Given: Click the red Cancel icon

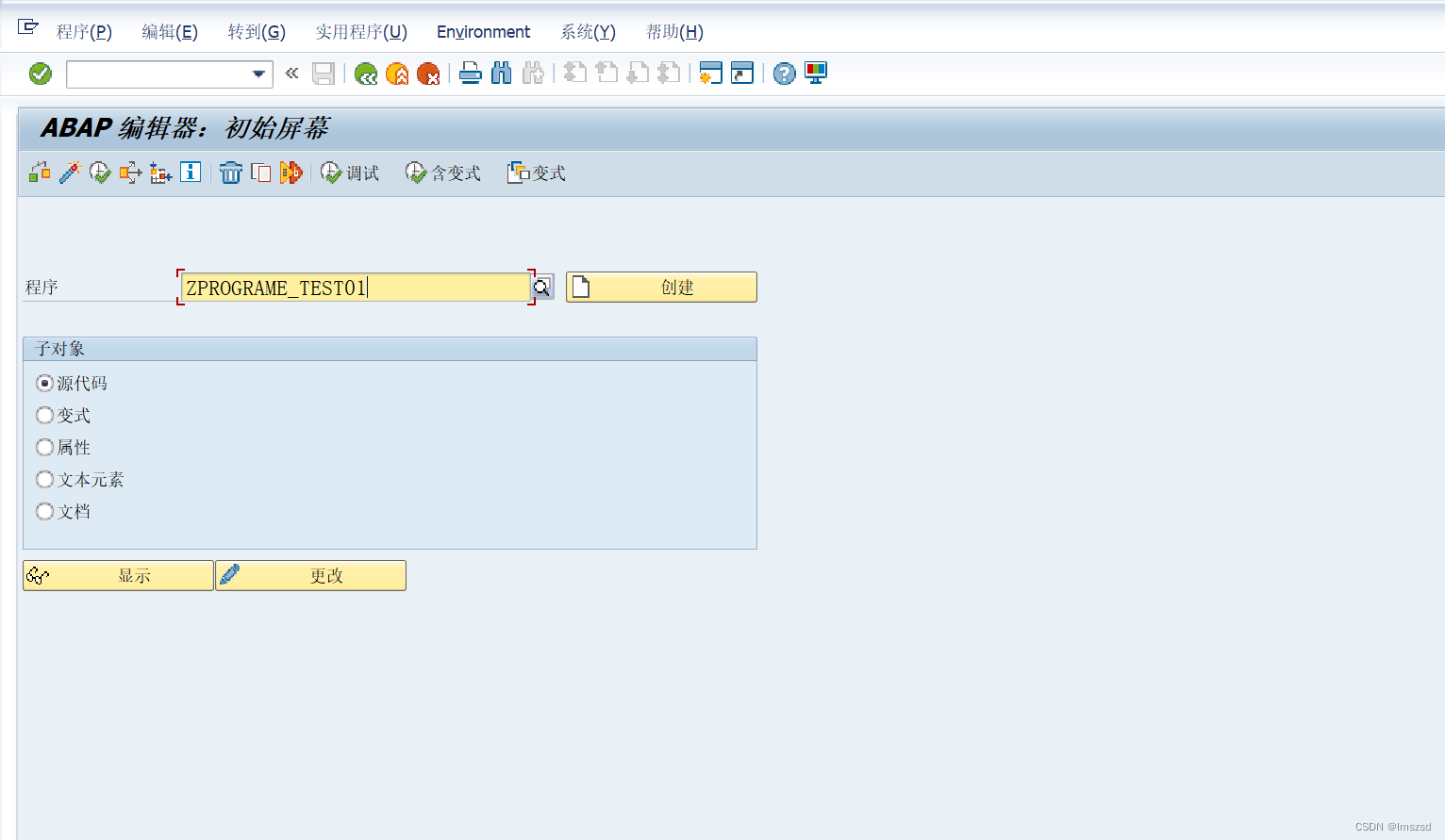Looking at the screenshot, I should (428, 74).
